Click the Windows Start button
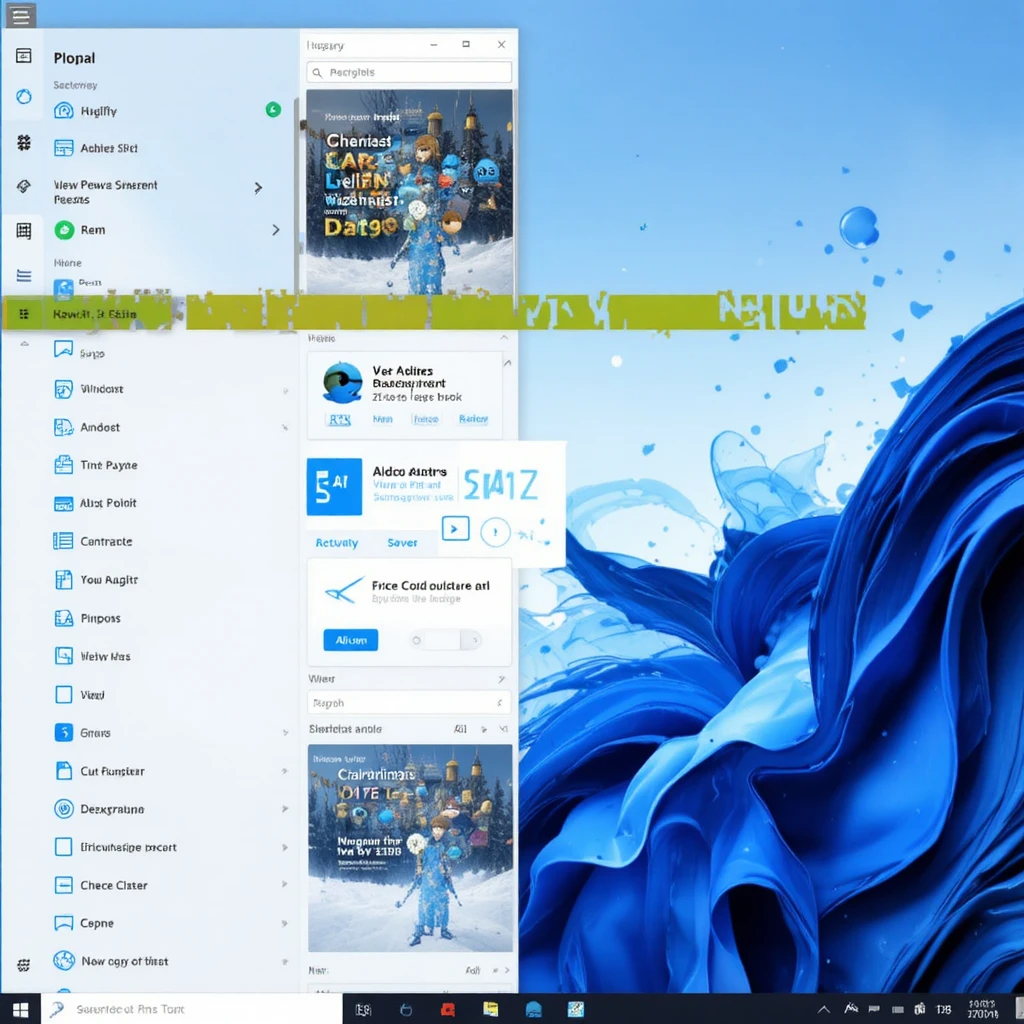The image size is (1024, 1024). [x=20, y=1009]
